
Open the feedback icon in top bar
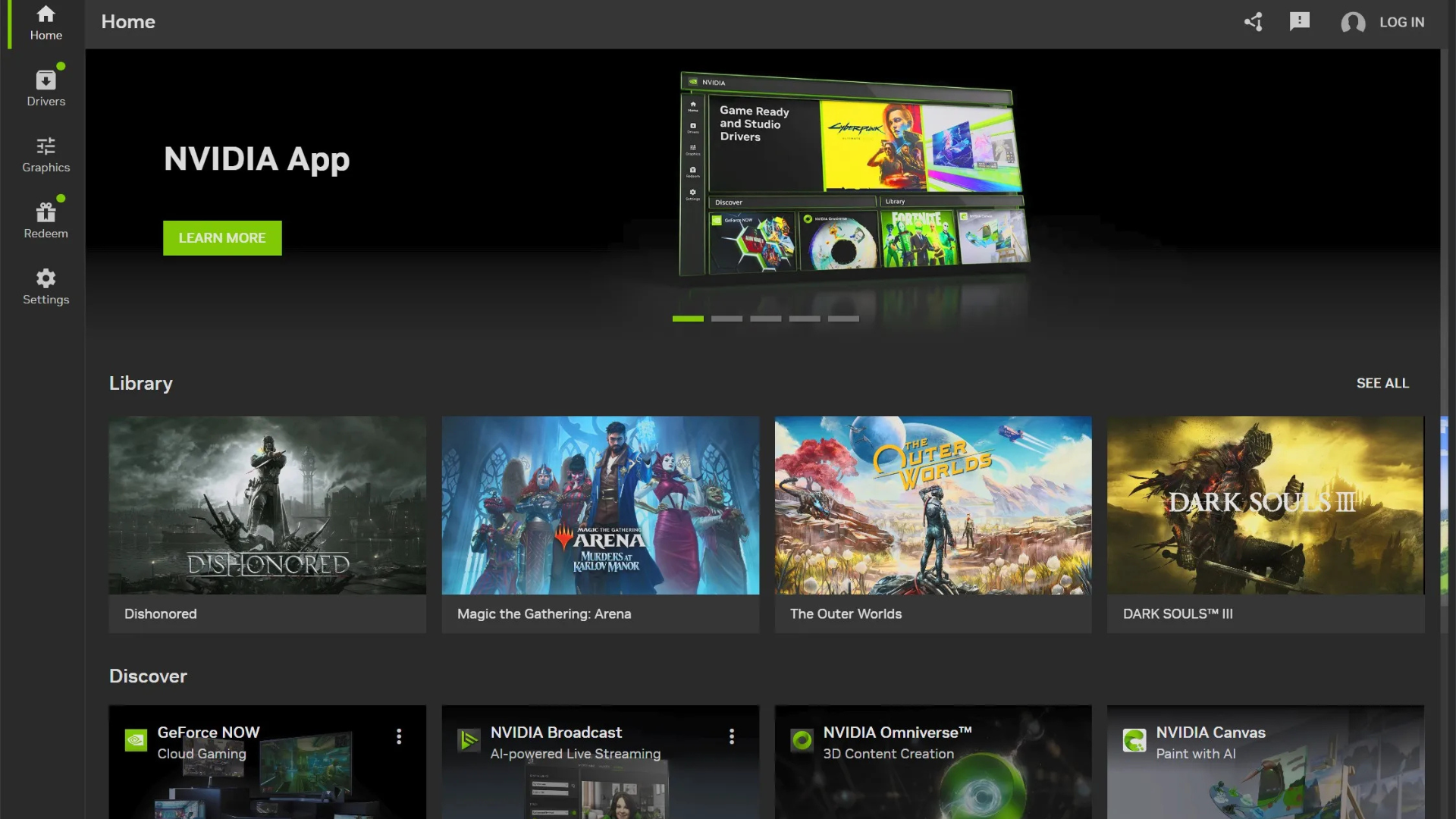pos(1299,22)
